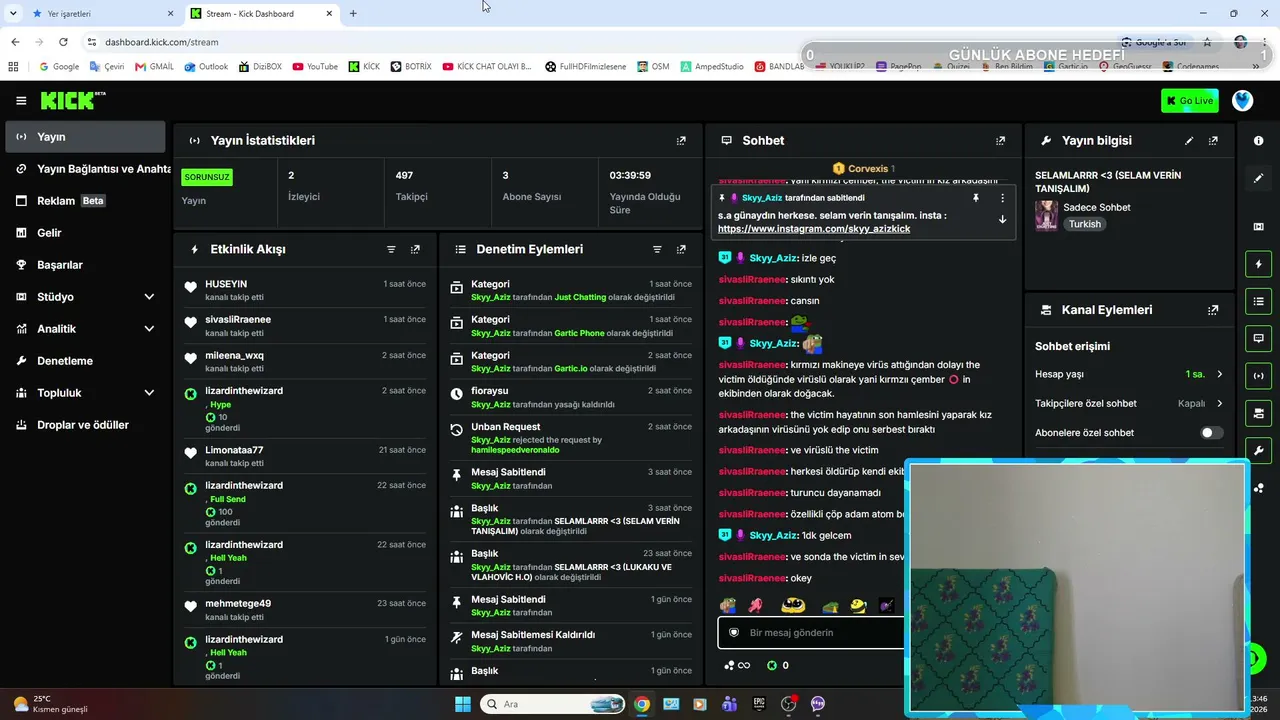
Task: Insert the yellow sunglasses emote
Action: [793, 605]
